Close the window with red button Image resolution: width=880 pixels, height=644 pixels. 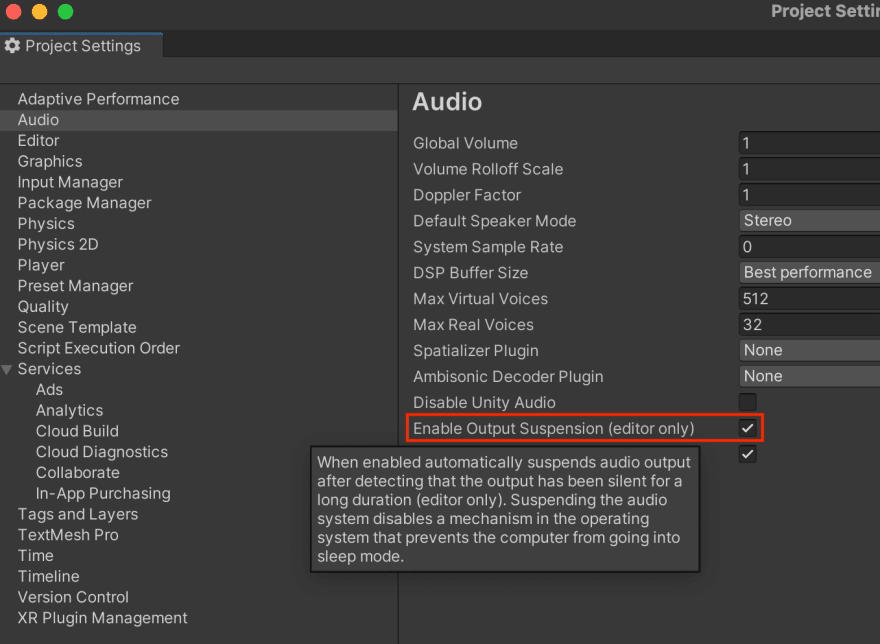click(x=13, y=12)
